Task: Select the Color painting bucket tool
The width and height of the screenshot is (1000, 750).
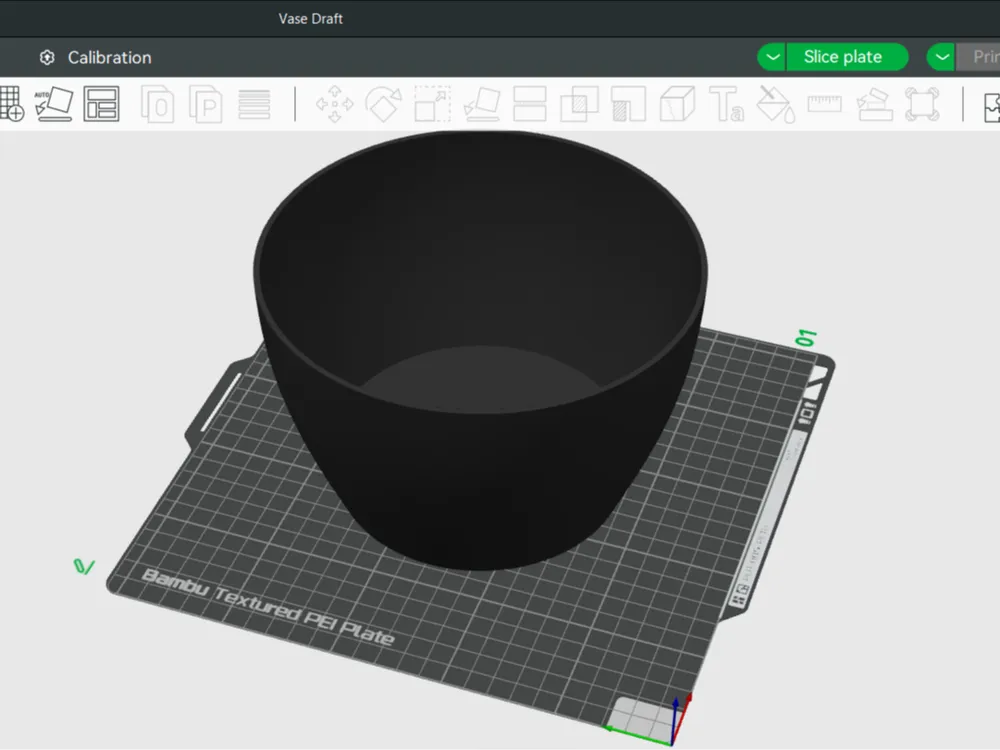Action: pyautogui.click(x=776, y=104)
